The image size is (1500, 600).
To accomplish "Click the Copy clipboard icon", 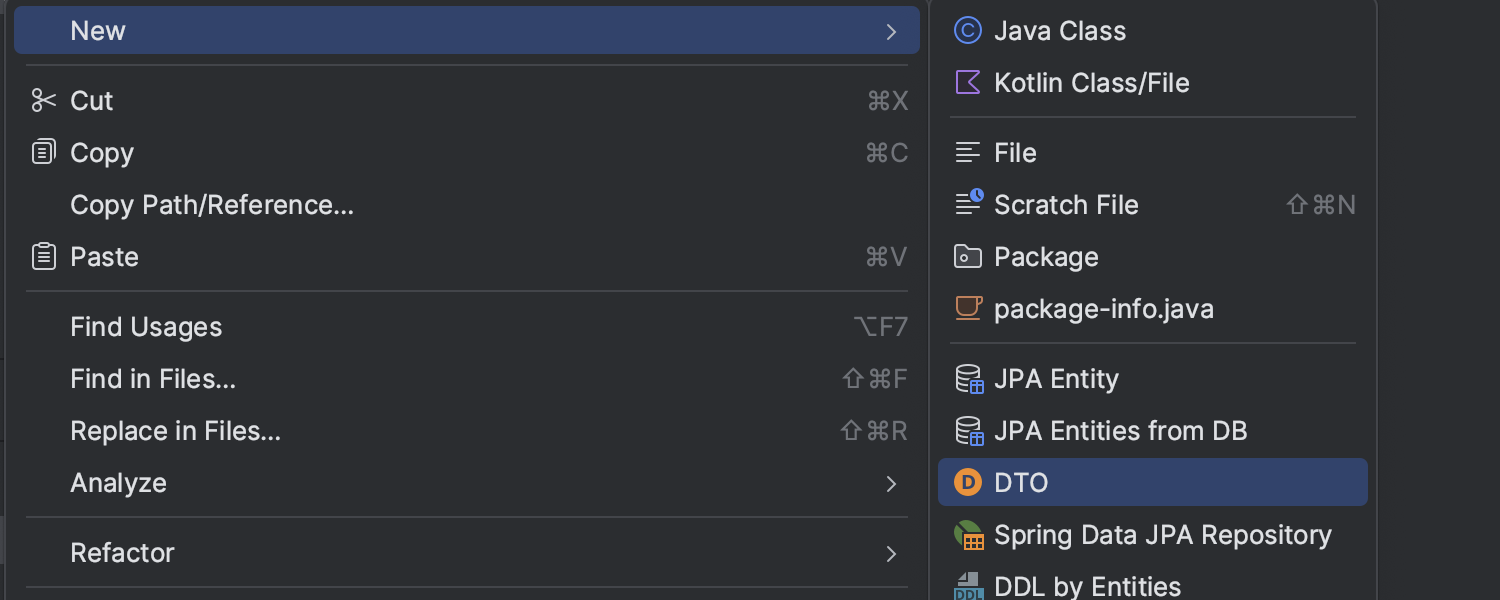I will point(44,152).
